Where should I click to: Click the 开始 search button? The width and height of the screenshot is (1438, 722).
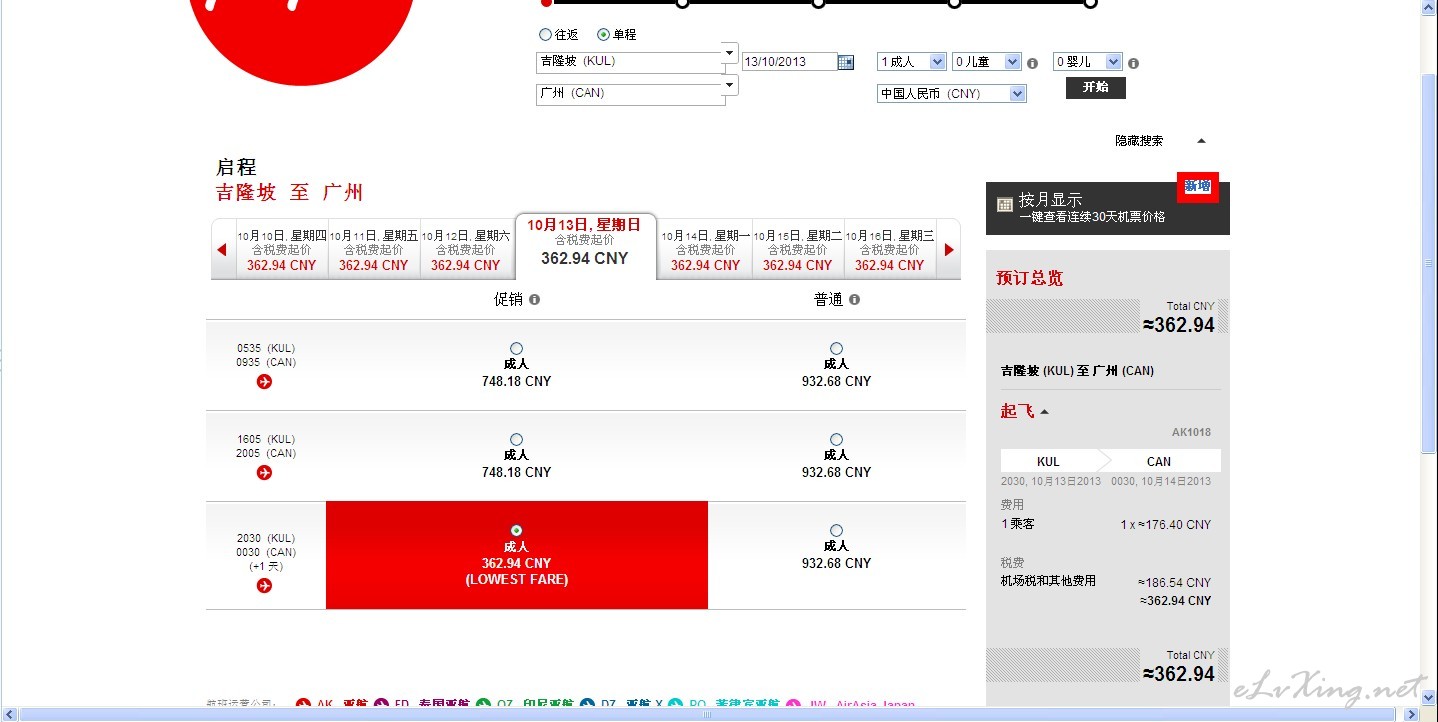(1095, 87)
